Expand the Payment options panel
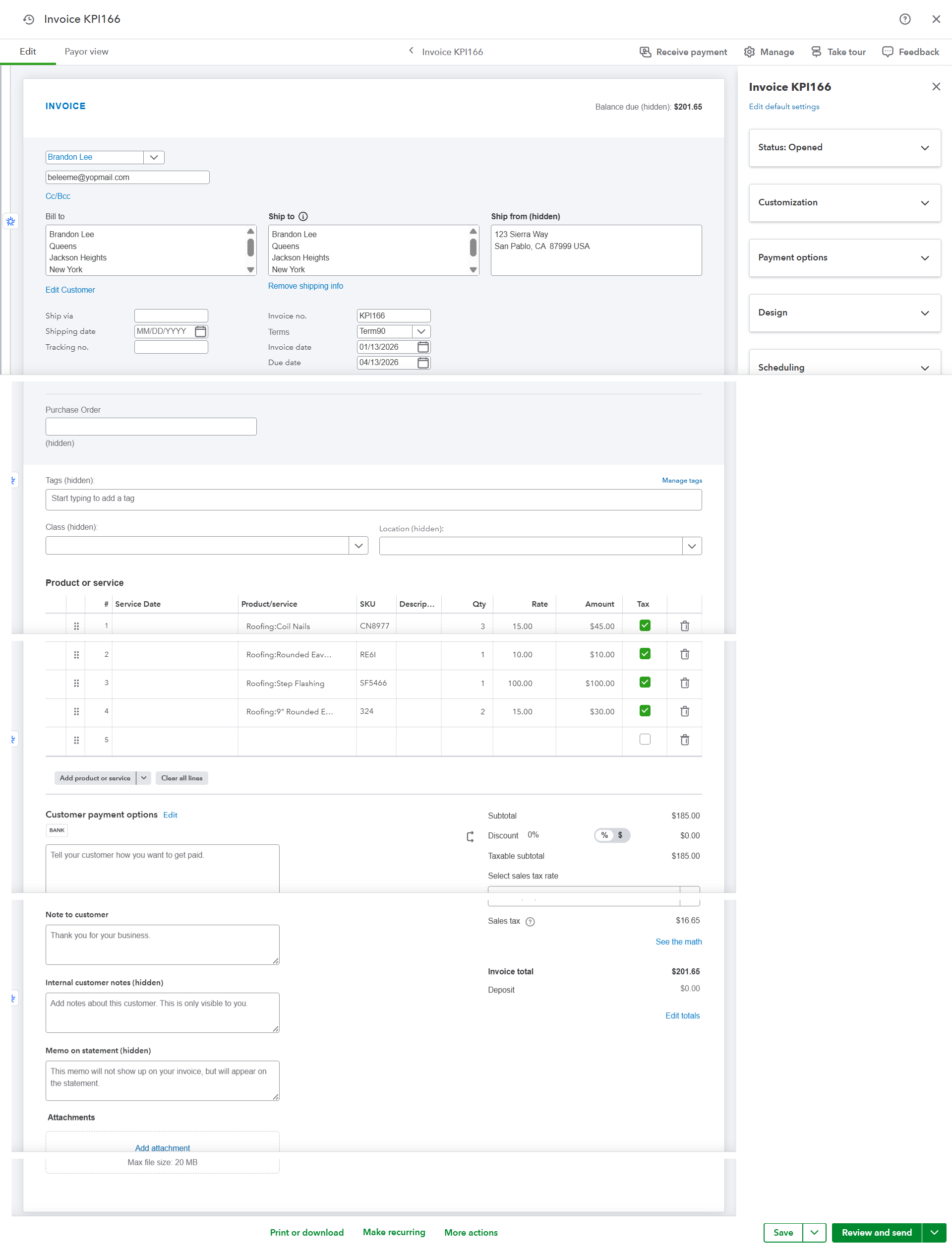 pyautogui.click(x=844, y=257)
